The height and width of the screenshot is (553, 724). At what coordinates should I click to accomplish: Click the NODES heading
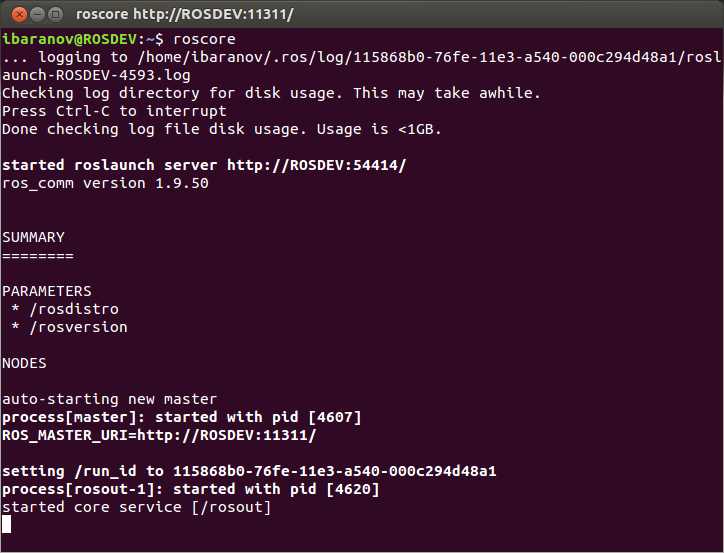point(24,363)
